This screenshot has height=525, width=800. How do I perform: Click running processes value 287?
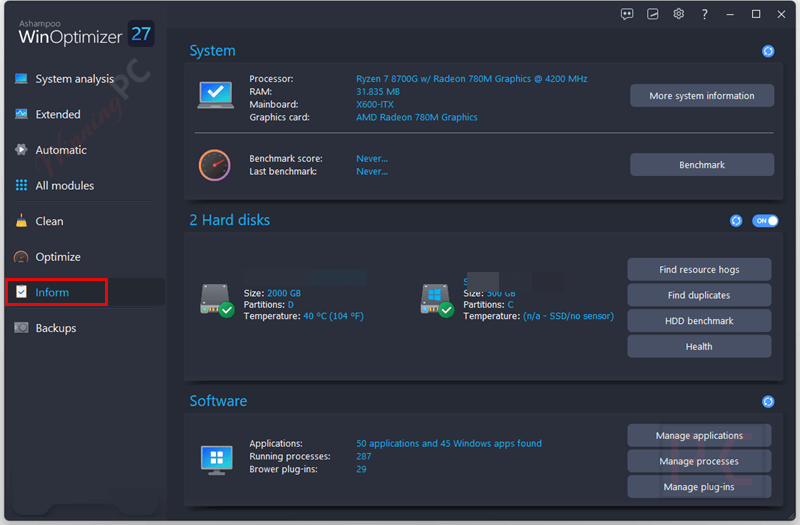click(363, 456)
